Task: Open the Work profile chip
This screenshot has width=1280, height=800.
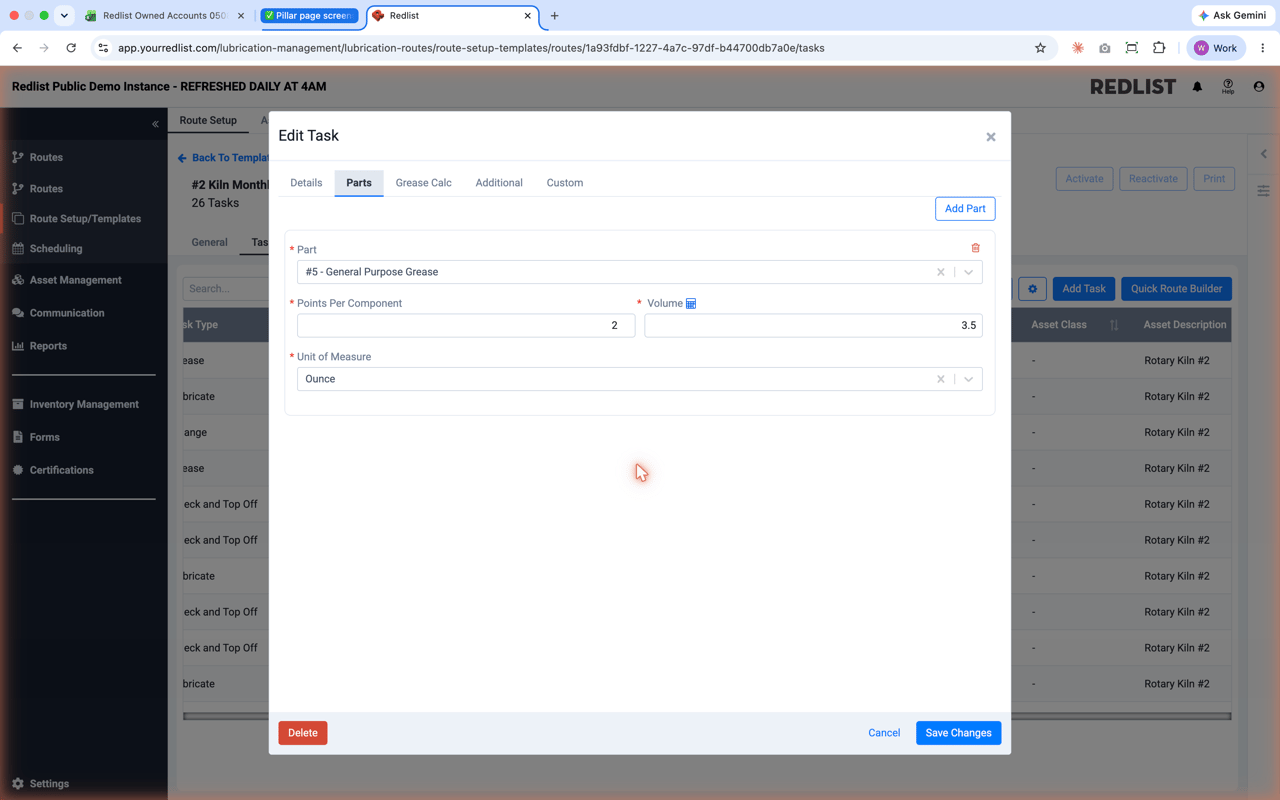Action: click(1216, 48)
